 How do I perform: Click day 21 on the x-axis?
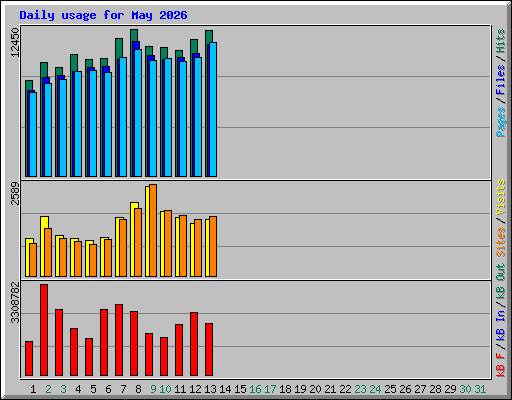click(x=330, y=389)
